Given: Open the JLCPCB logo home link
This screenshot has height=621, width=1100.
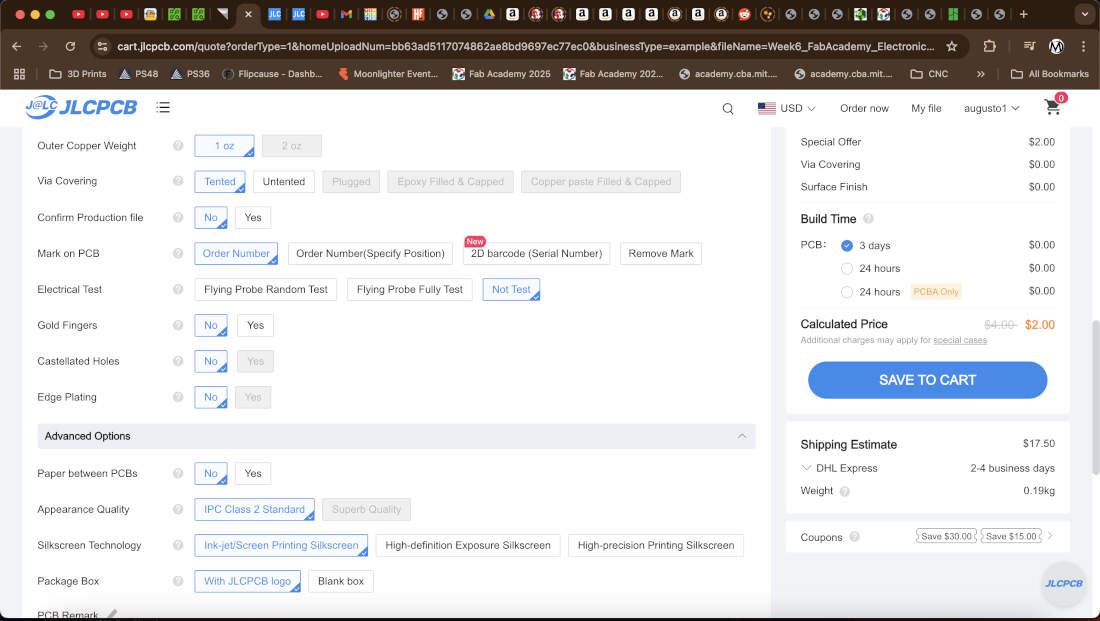Looking at the screenshot, I should click(81, 107).
